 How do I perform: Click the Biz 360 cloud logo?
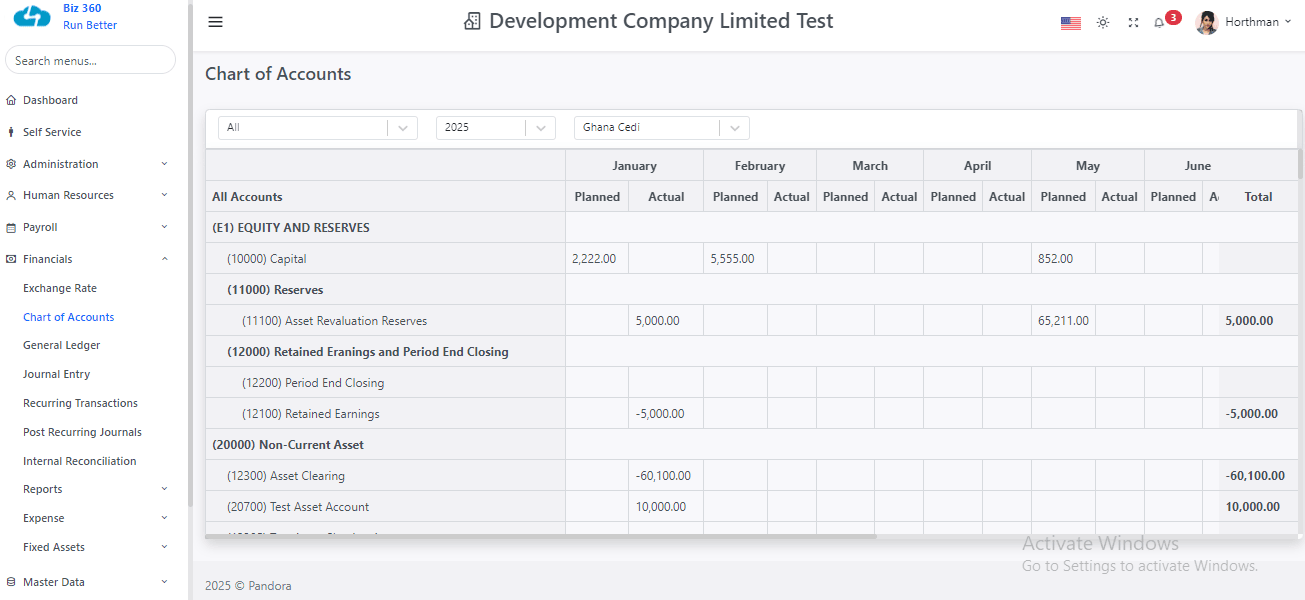tap(32, 17)
